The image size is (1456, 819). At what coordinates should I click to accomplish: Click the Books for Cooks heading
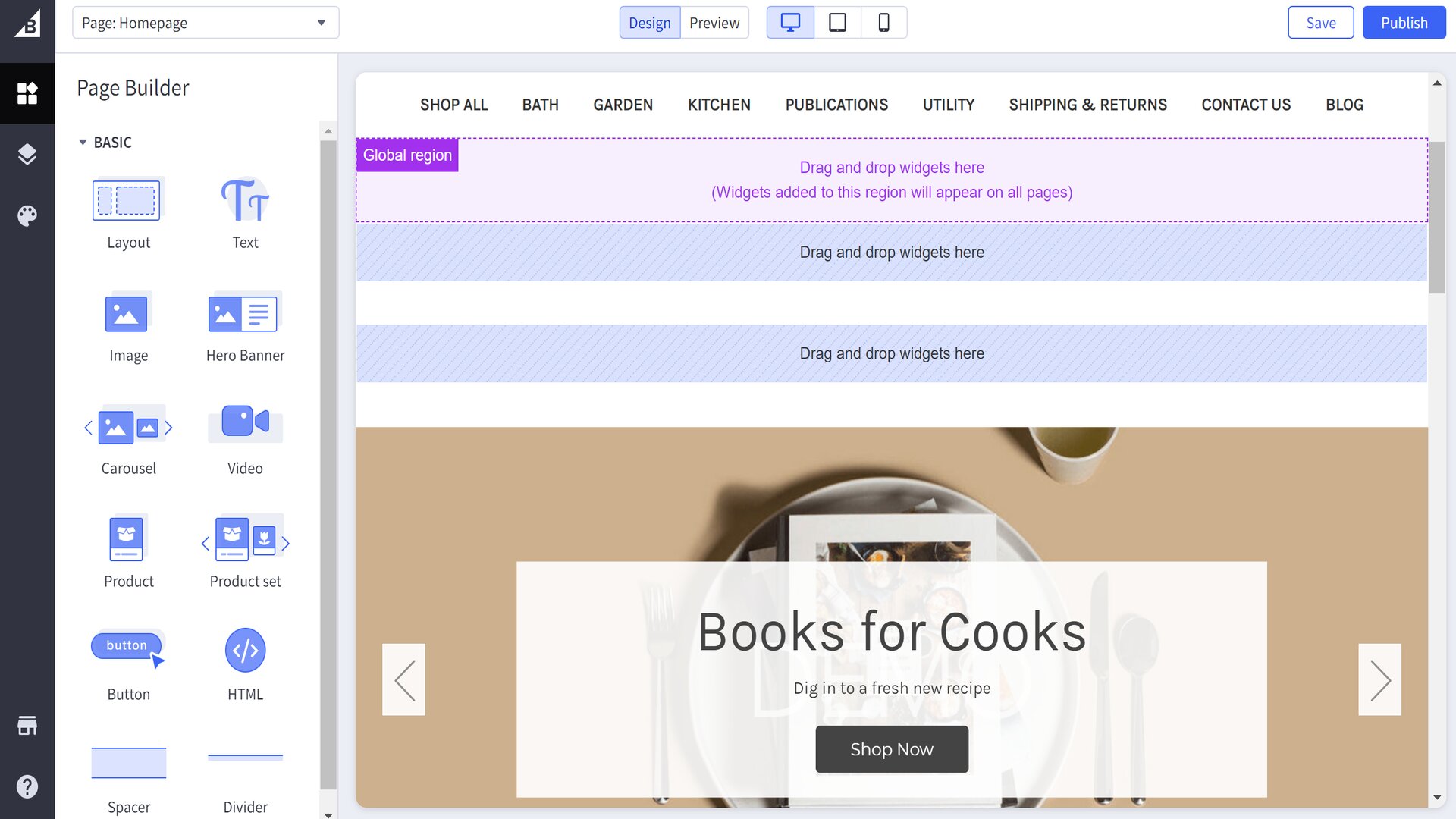pos(891,632)
